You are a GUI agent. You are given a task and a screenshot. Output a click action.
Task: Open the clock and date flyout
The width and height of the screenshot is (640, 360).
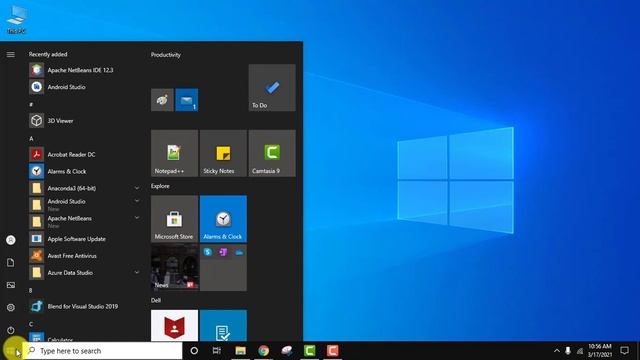[600, 351]
